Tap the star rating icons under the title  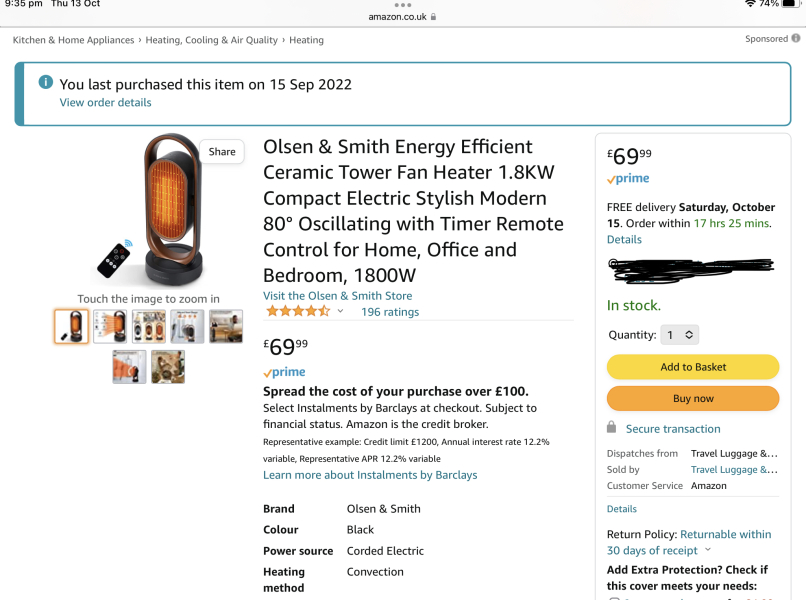pos(297,311)
